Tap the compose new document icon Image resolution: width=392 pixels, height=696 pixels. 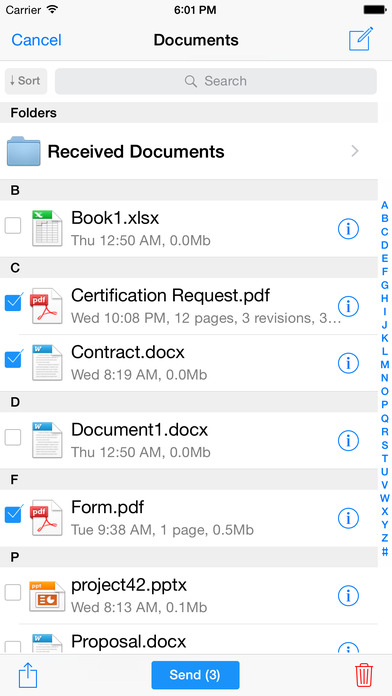(360, 39)
